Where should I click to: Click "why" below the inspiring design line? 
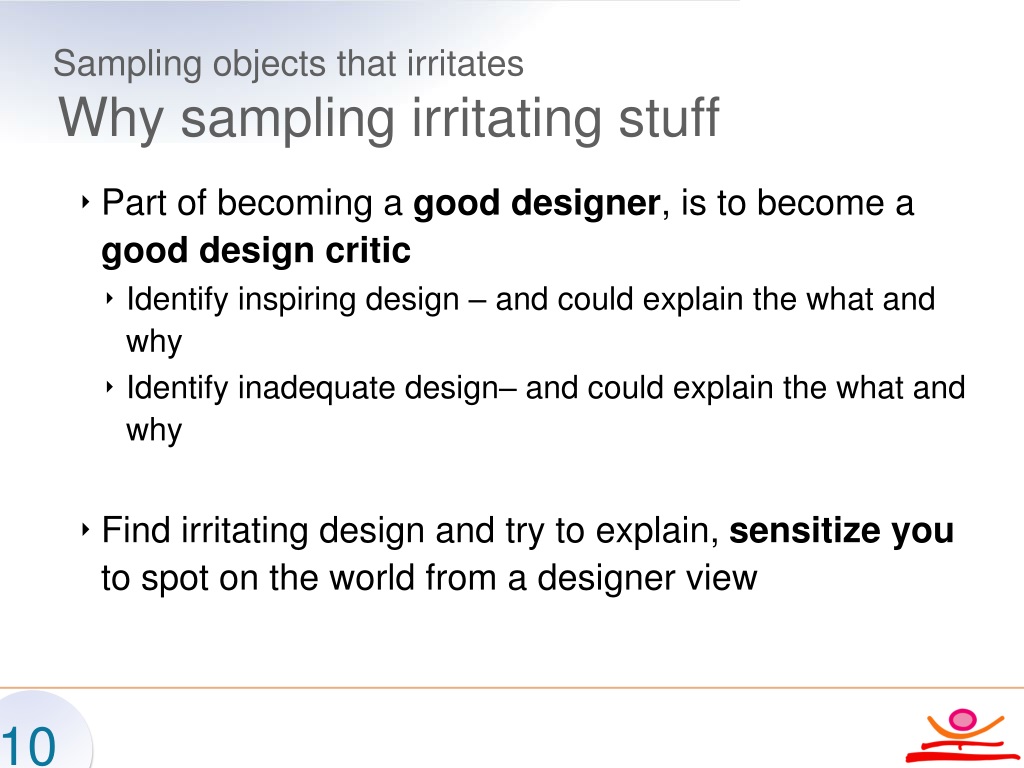[154, 343]
